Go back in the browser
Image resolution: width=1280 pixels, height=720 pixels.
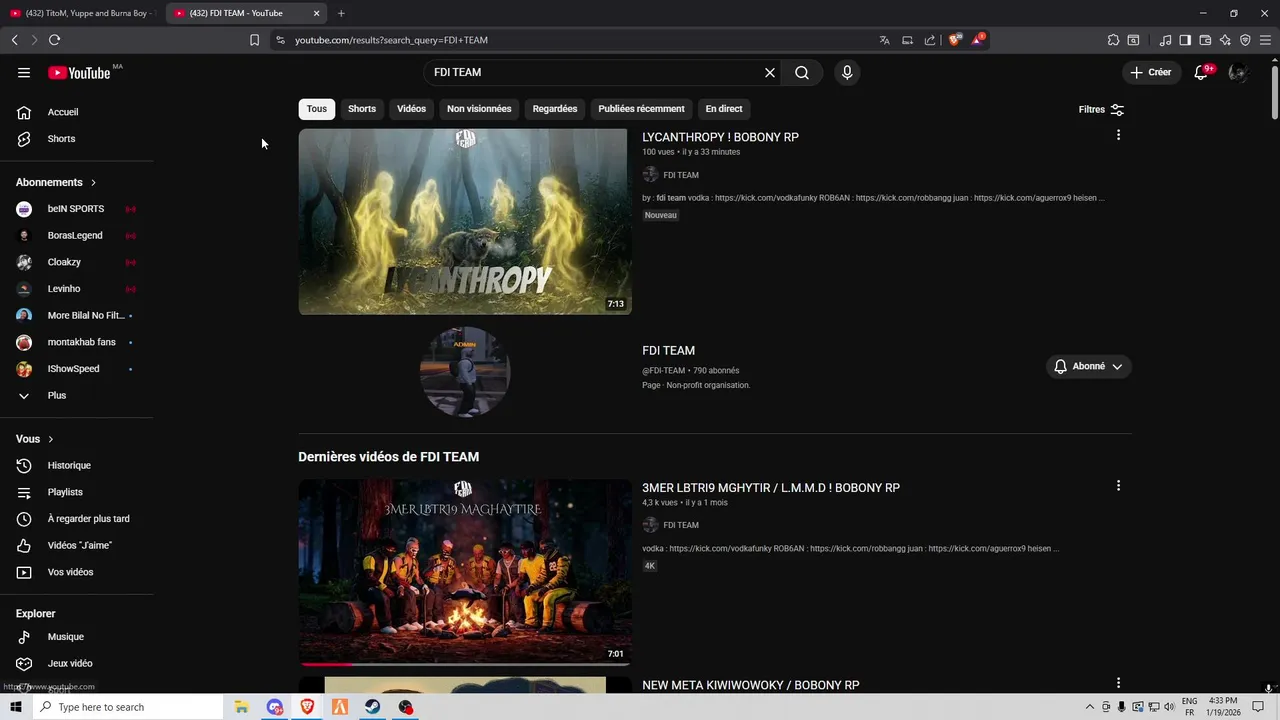point(14,40)
